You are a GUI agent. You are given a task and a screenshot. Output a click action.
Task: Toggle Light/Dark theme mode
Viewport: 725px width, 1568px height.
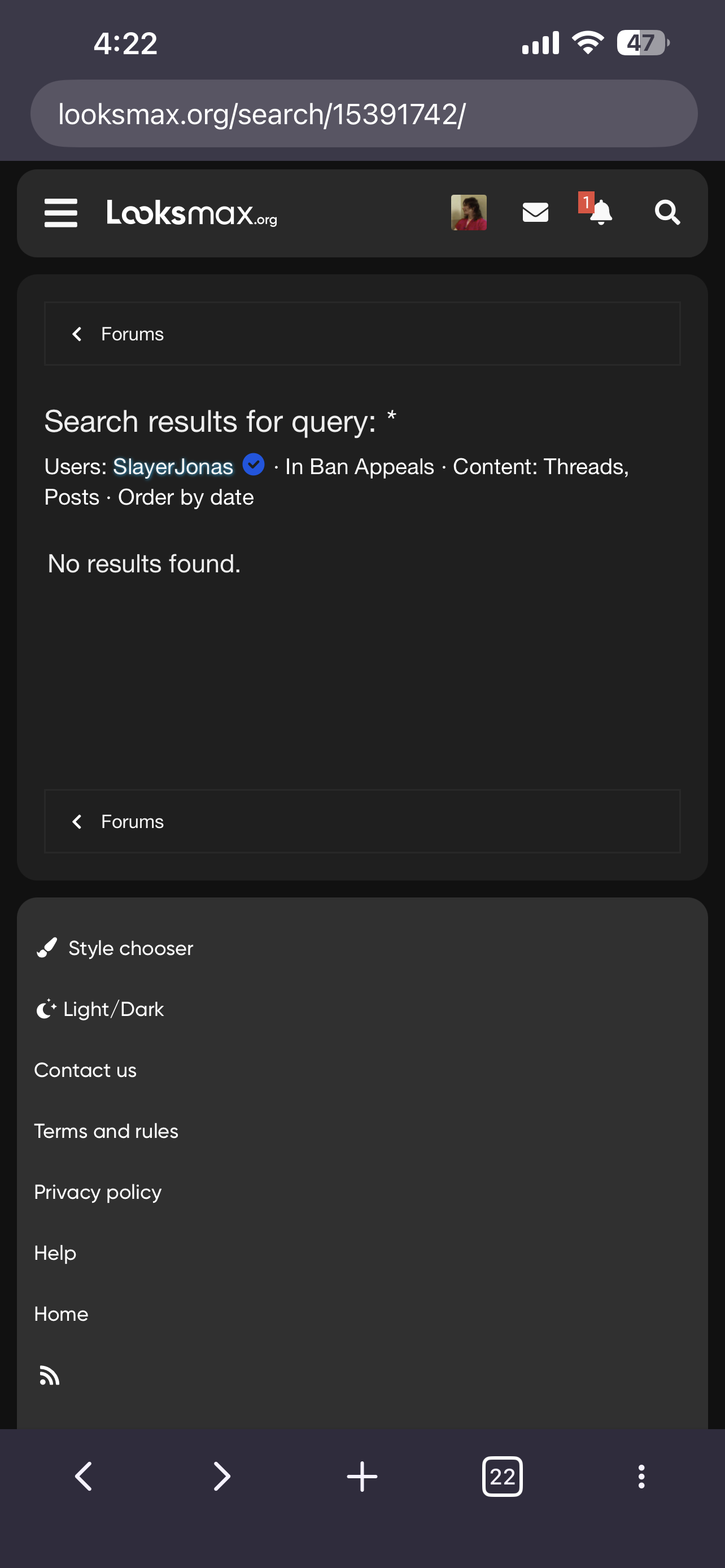[100, 1009]
